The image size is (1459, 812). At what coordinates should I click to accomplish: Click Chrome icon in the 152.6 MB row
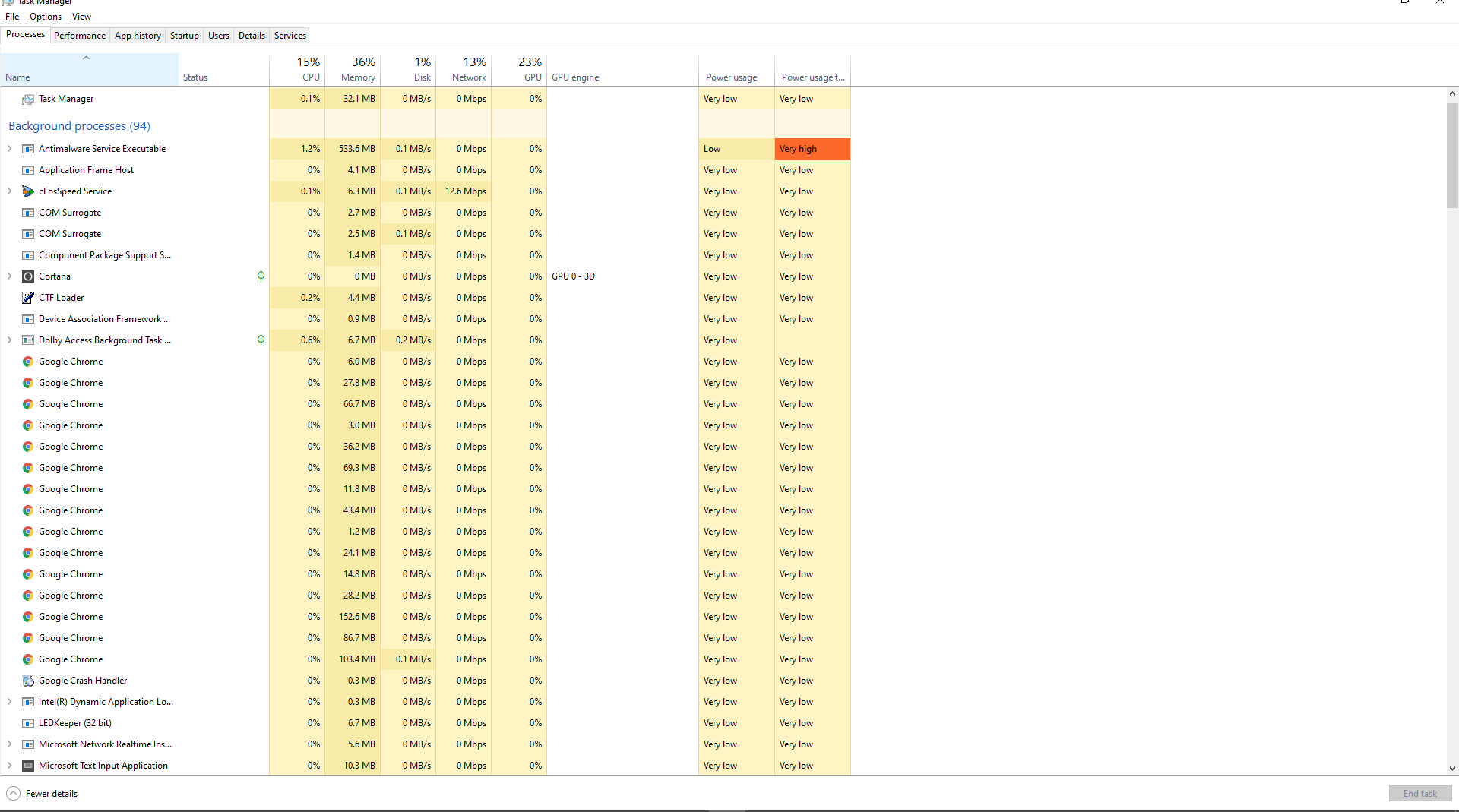(x=28, y=617)
